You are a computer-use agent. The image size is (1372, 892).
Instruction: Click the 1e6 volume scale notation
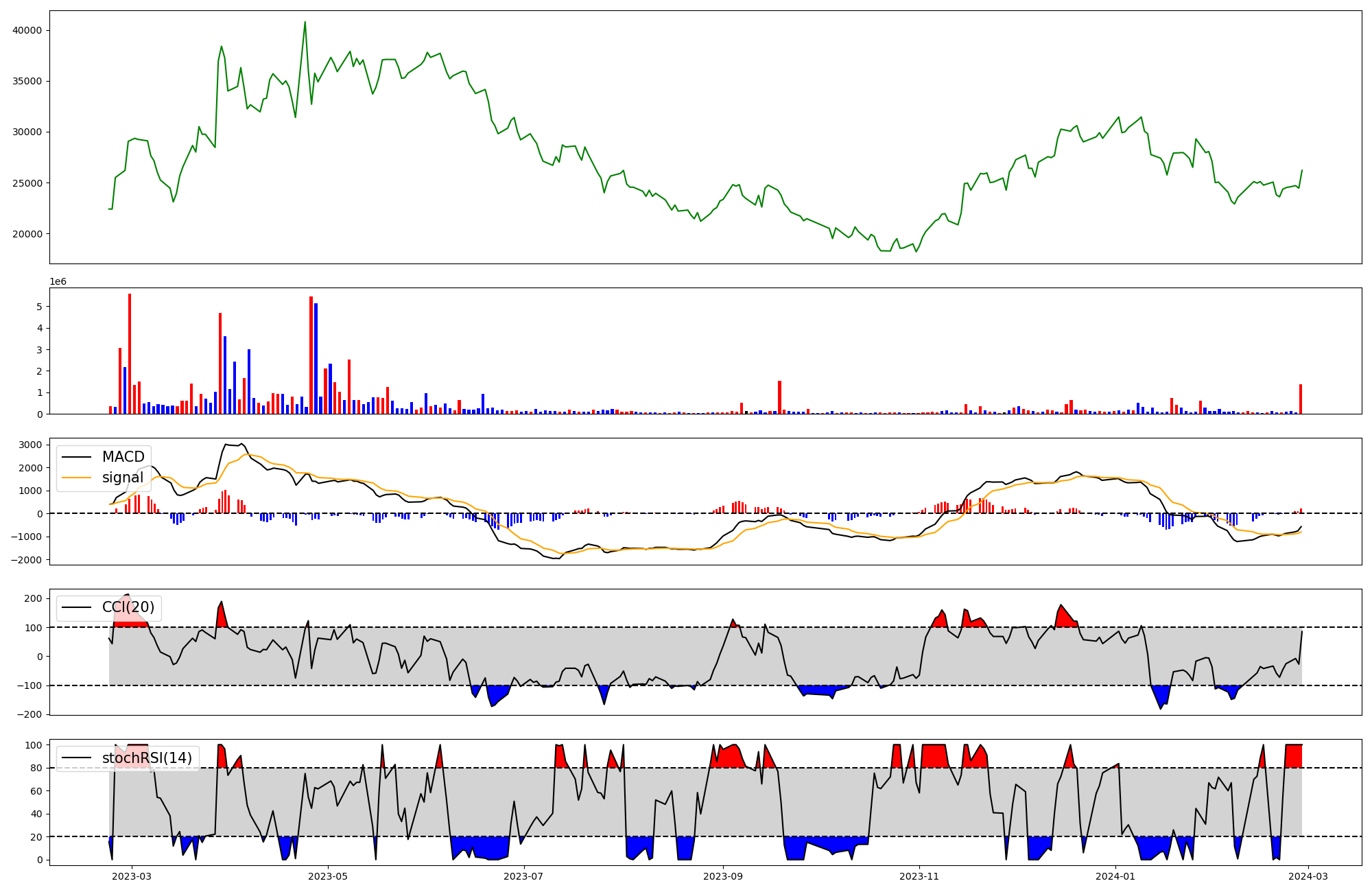58,282
